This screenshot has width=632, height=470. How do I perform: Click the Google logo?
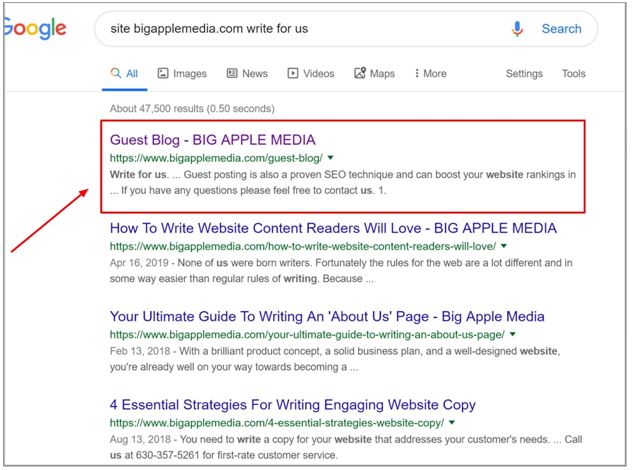tap(34, 30)
